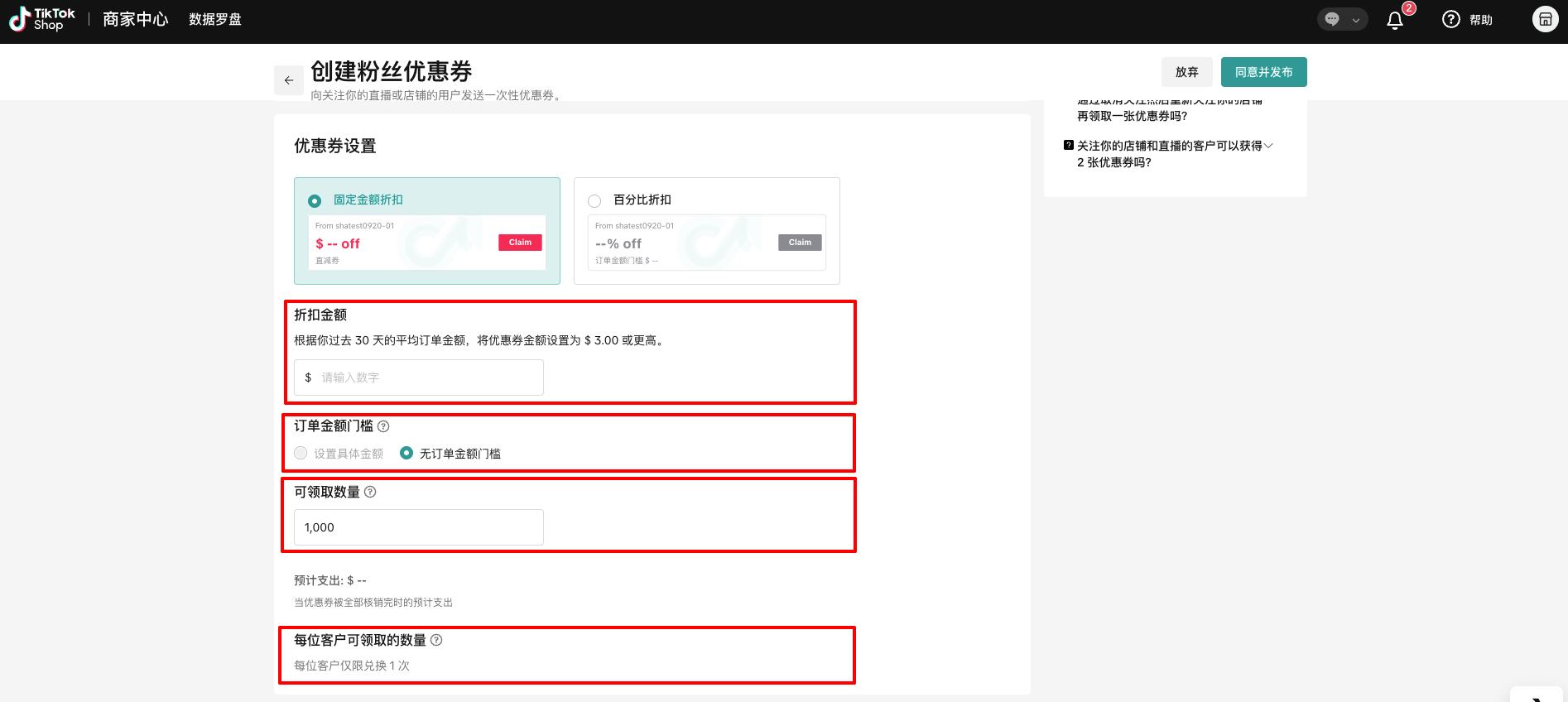
Task: Expand the FAQ about 2 张优惠券
Action: [1268, 146]
